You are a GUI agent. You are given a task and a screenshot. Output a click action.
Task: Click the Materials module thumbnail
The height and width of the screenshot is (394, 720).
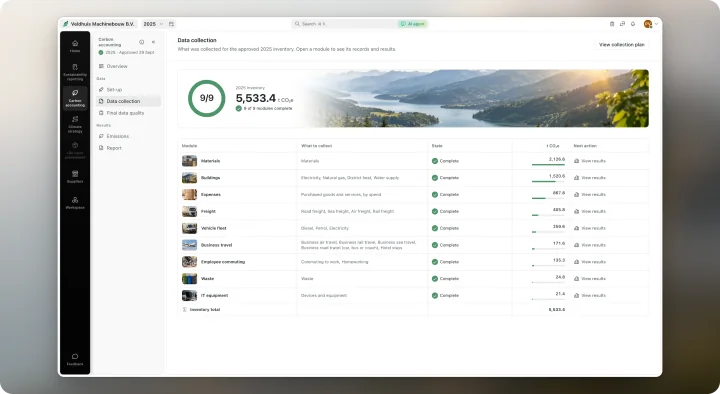tap(189, 161)
